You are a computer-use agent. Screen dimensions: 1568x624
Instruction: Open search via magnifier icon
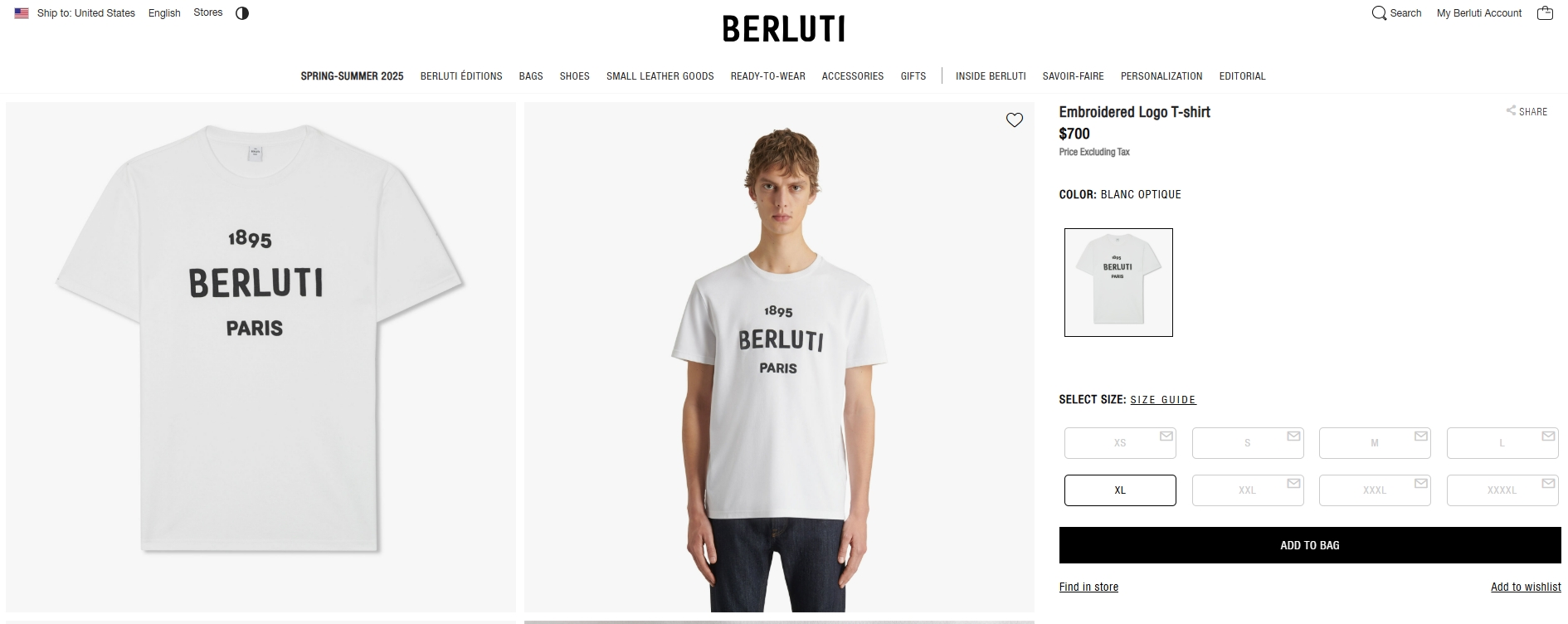pyautogui.click(x=1379, y=13)
